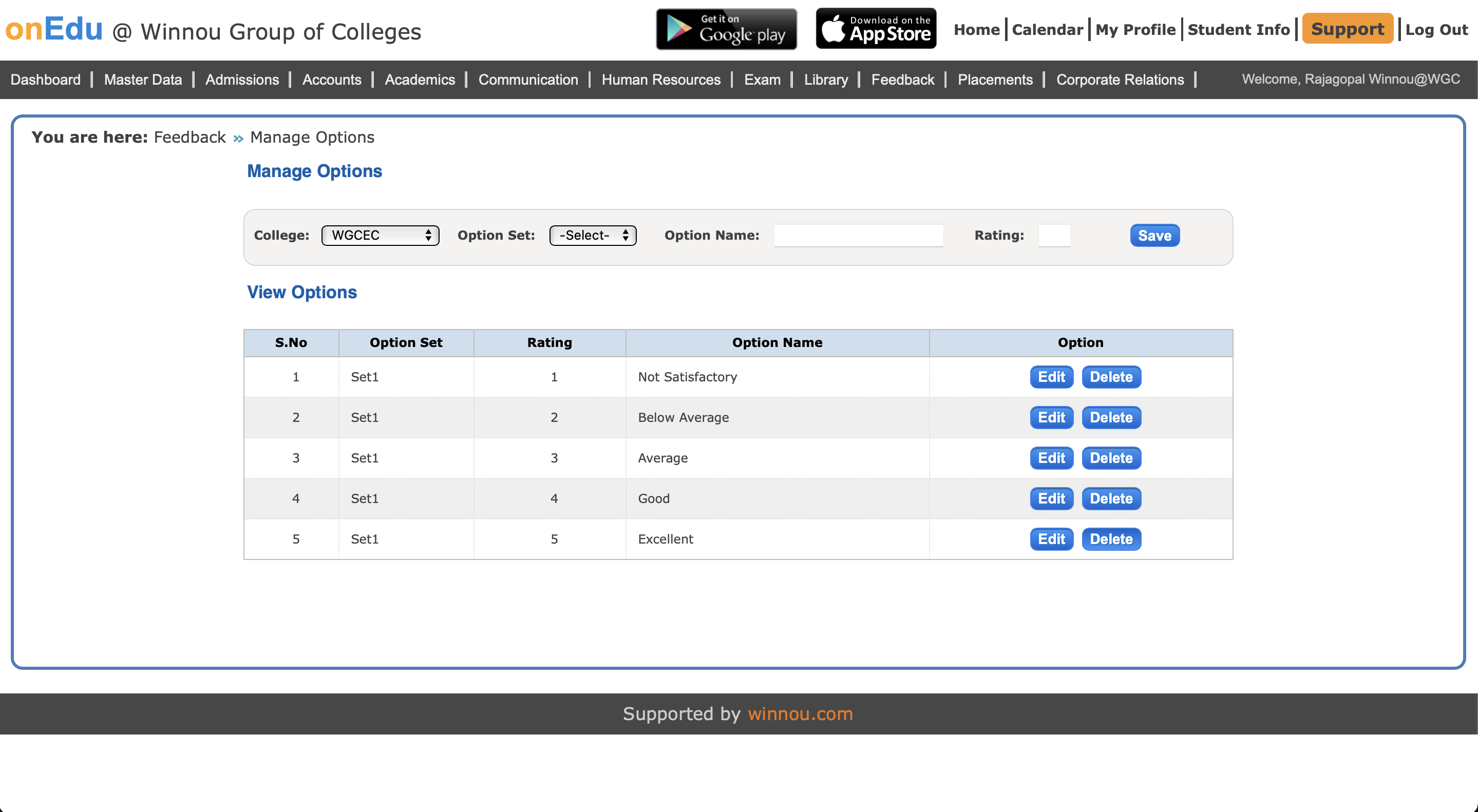Delete the Good option row
This screenshot has width=1478, height=812.
click(1111, 498)
